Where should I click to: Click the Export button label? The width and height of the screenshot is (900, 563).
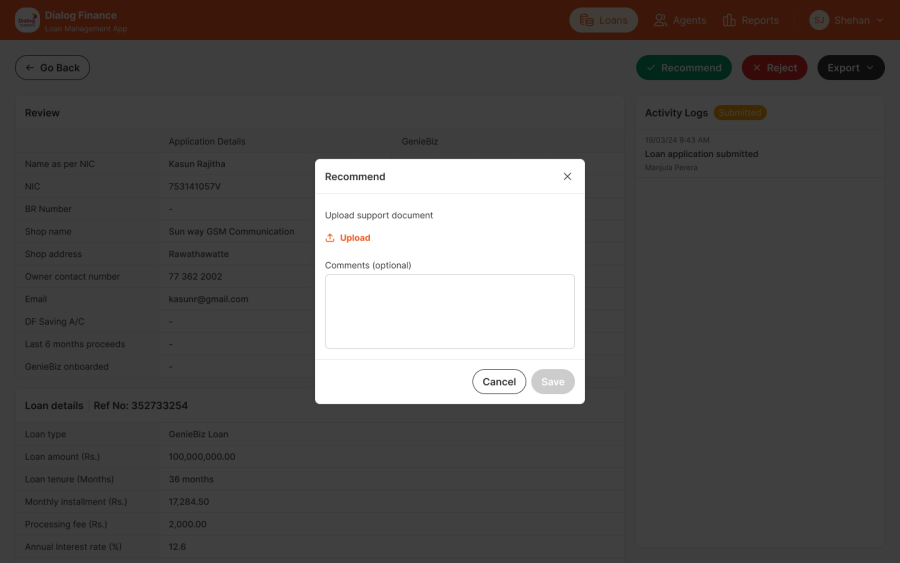pyautogui.click(x=843, y=68)
